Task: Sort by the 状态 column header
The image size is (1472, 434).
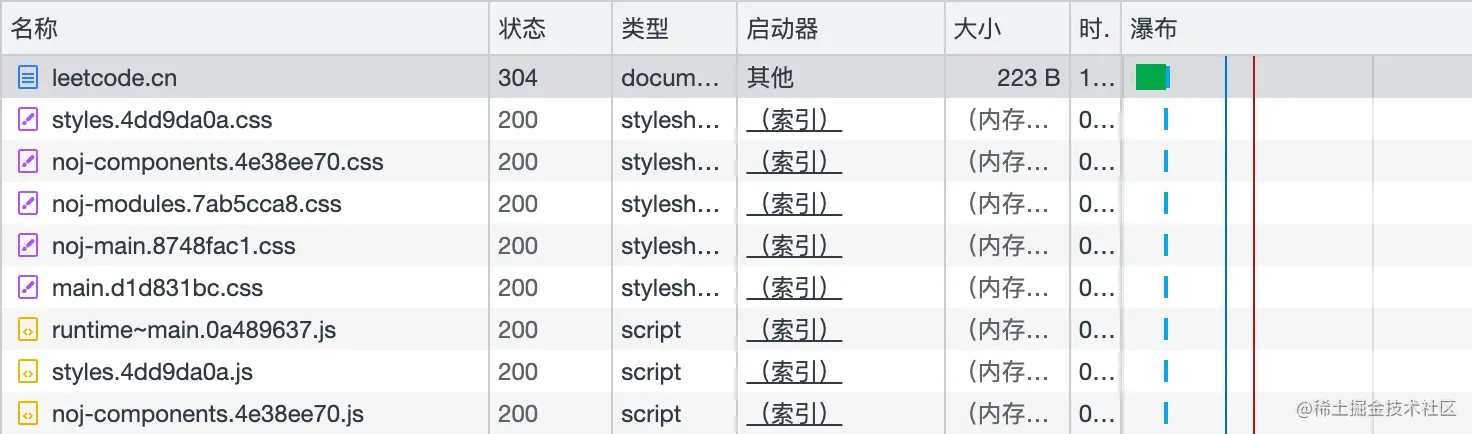Action: (551, 28)
